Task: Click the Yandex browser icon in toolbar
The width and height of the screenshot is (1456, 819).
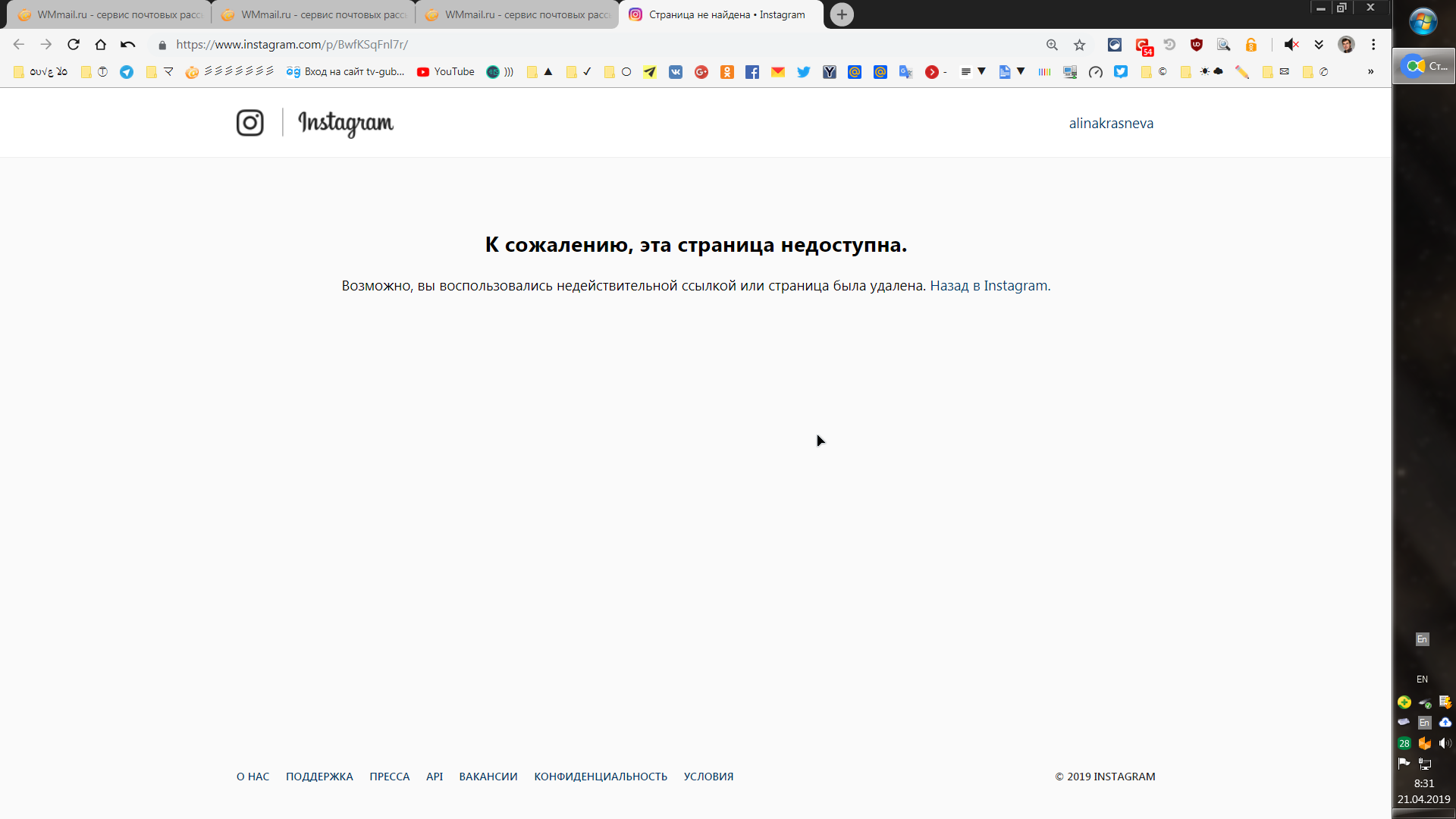Action: coord(830,71)
